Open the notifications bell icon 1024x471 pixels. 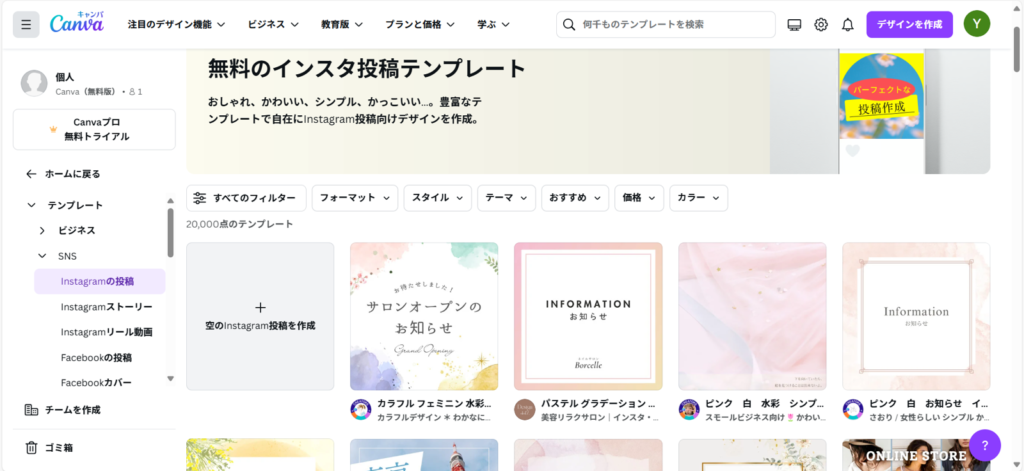(x=847, y=24)
